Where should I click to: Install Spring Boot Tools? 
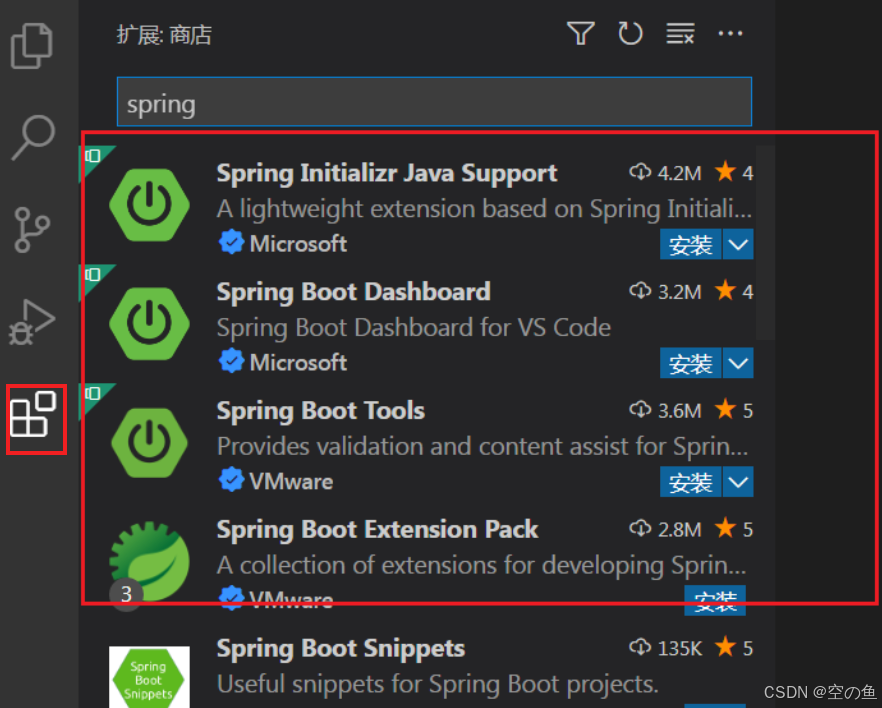click(691, 482)
